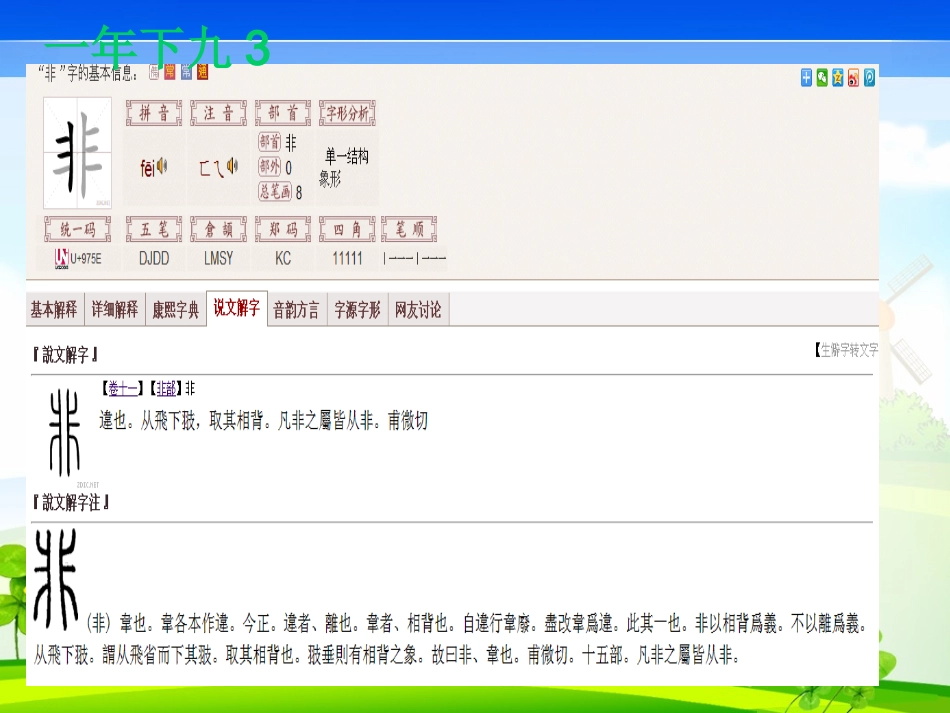Click the dark red 通 badge
The width and height of the screenshot is (950, 713).
coord(202,72)
